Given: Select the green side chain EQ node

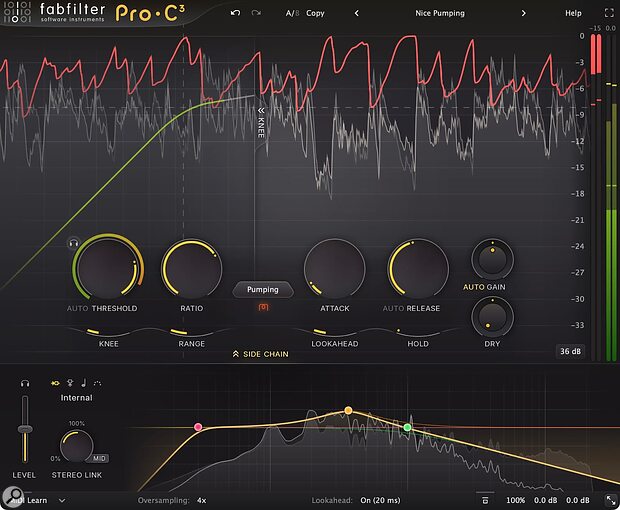Looking at the screenshot, I should click(408, 427).
